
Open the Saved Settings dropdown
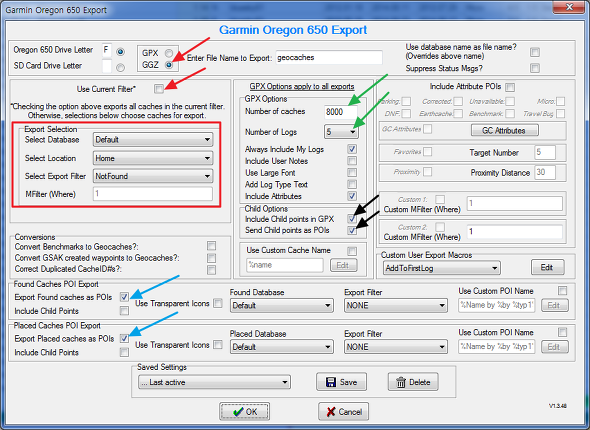(214, 382)
